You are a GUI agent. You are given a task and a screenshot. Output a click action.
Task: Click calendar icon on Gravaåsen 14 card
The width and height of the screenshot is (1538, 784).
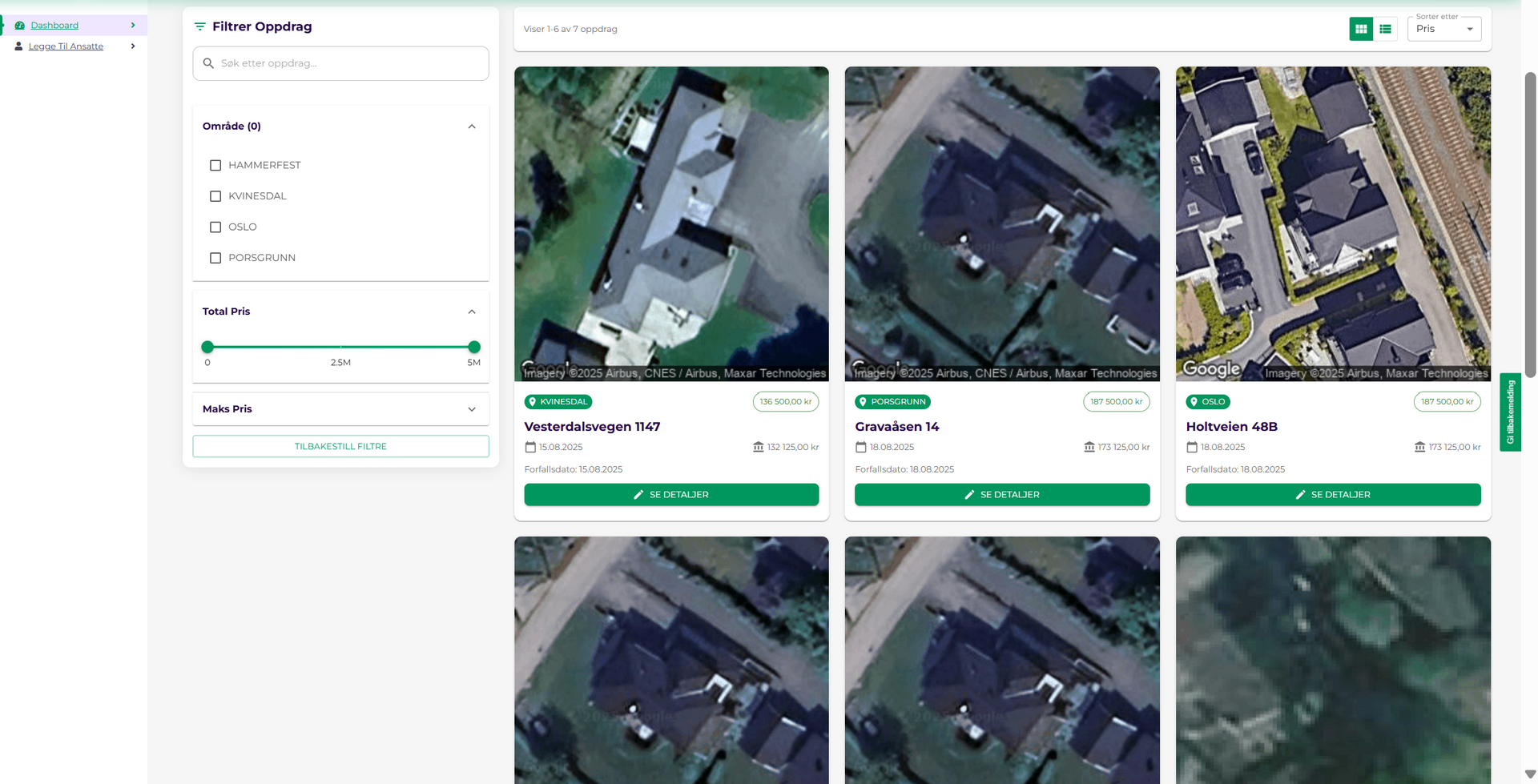(861, 447)
